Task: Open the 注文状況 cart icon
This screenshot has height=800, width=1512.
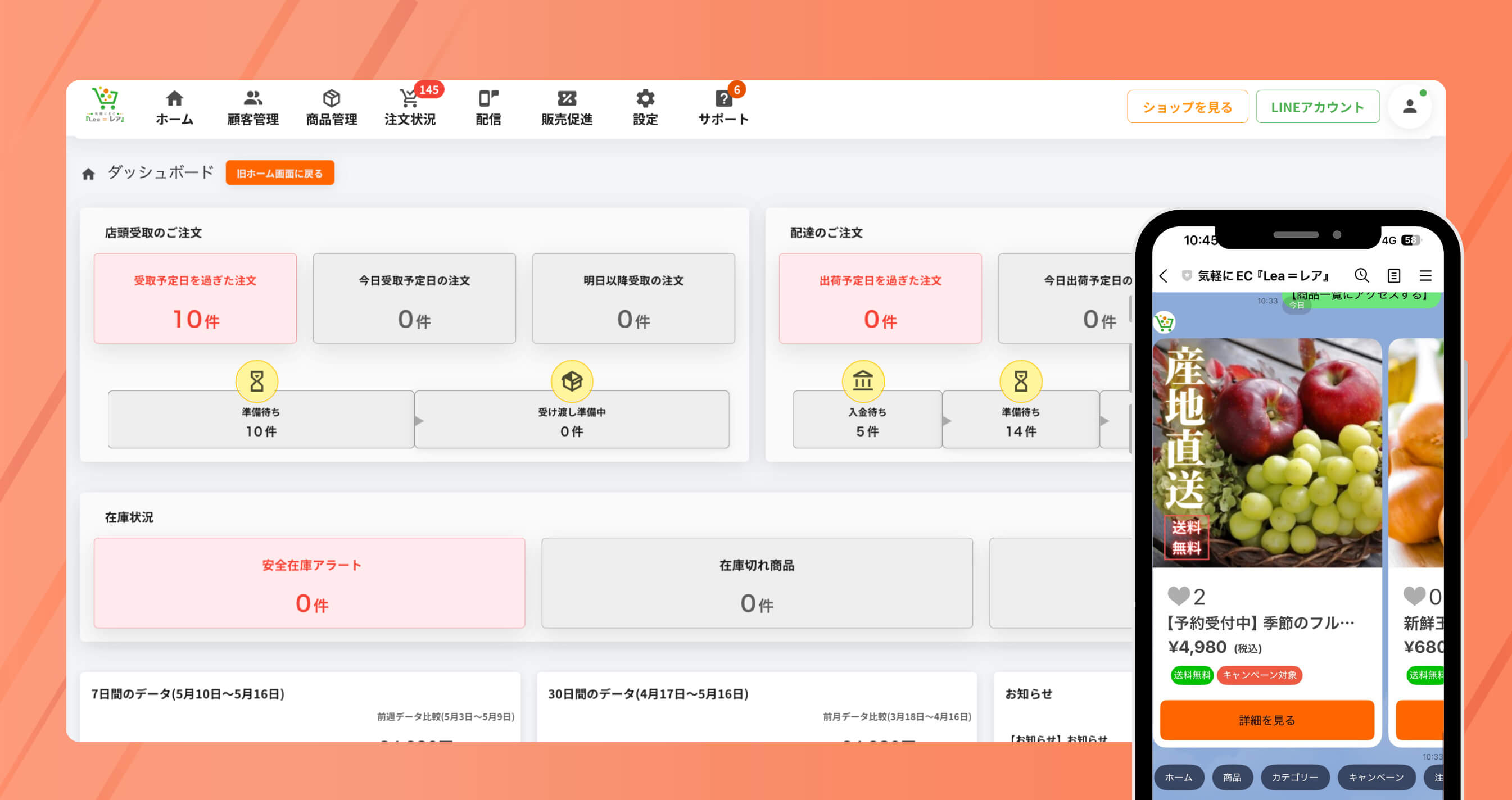Action: click(409, 98)
